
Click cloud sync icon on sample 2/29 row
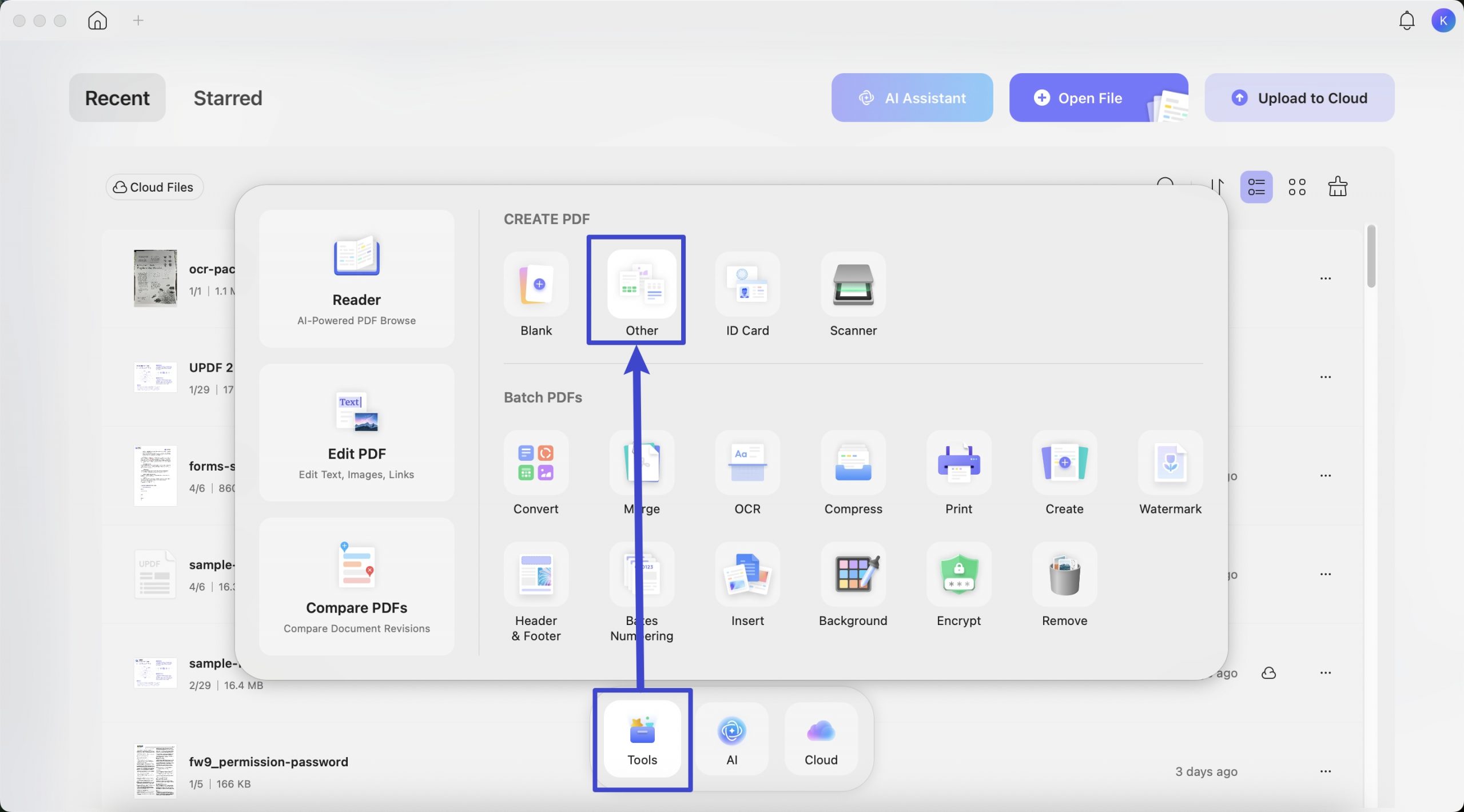pyautogui.click(x=1269, y=673)
